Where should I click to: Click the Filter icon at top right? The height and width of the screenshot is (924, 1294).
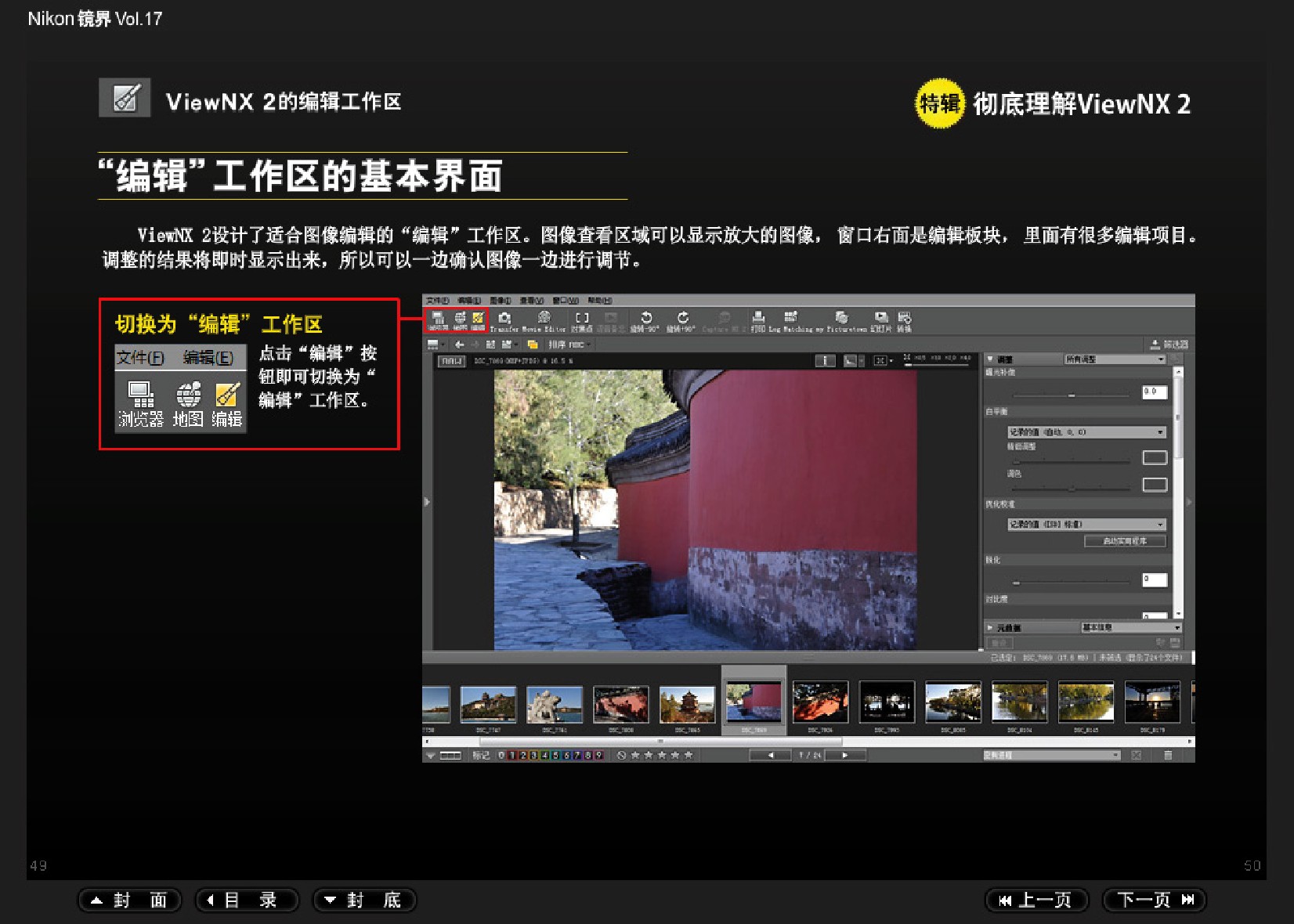click(1169, 345)
